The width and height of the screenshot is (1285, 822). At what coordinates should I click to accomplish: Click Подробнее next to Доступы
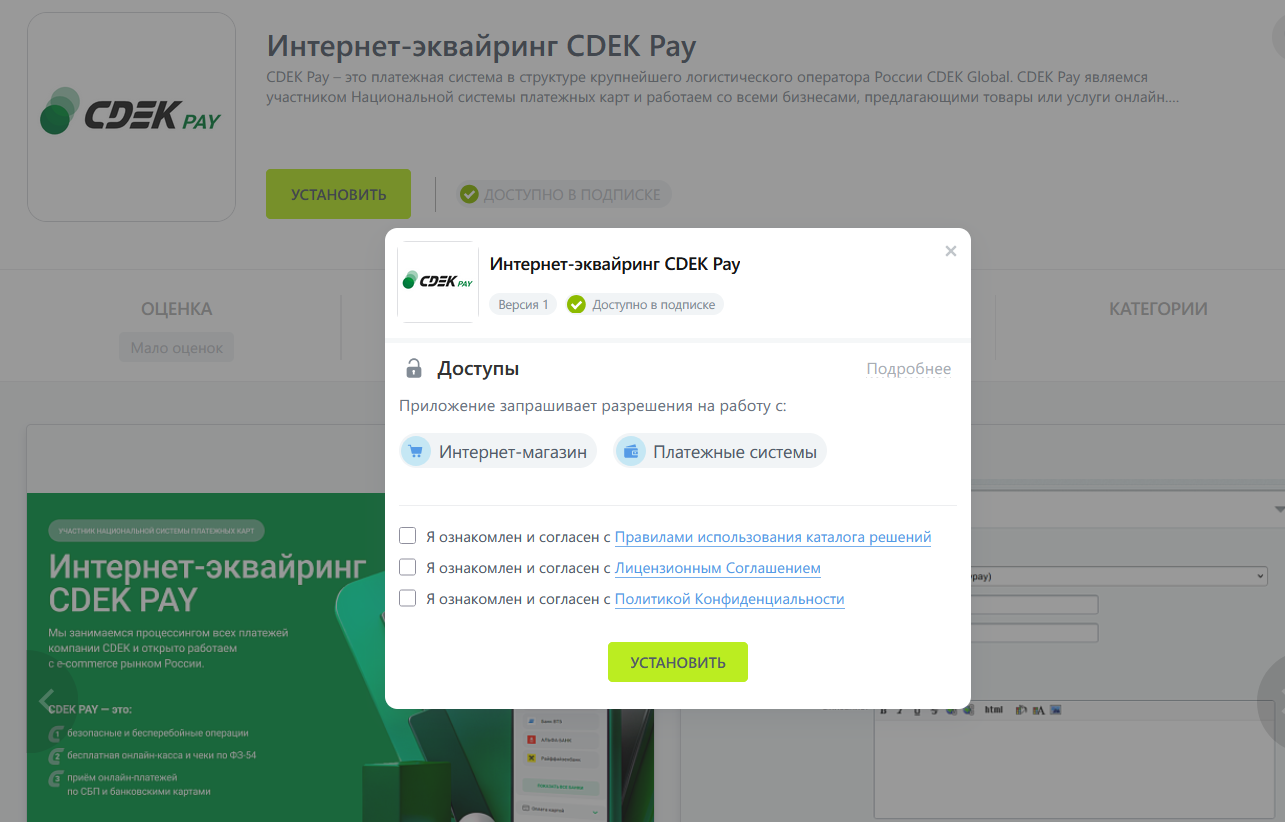coord(908,369)
